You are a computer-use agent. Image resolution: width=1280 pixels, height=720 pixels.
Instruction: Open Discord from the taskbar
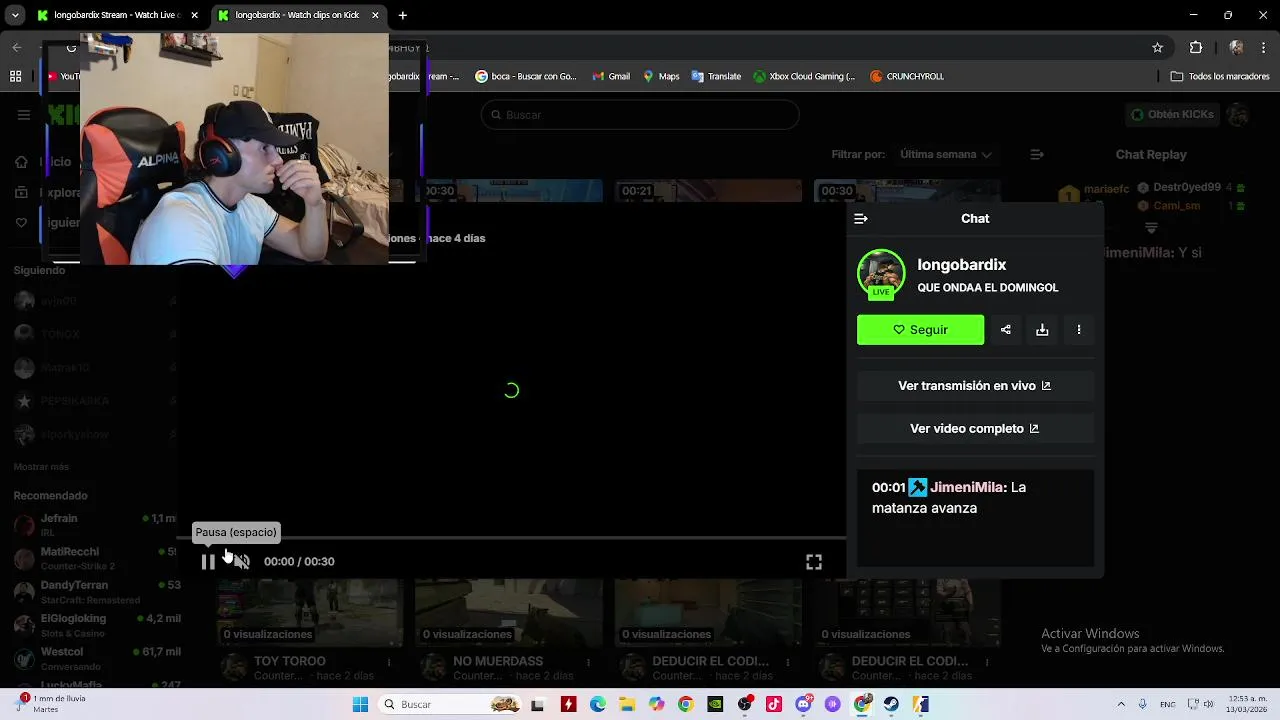[x=803, y=705]
